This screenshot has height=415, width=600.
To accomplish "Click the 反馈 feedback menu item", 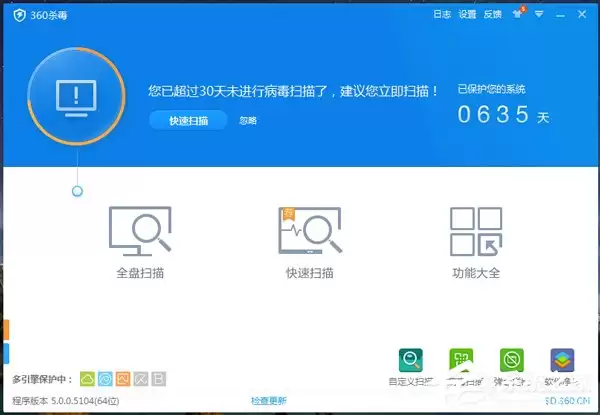I will (492, 15).
